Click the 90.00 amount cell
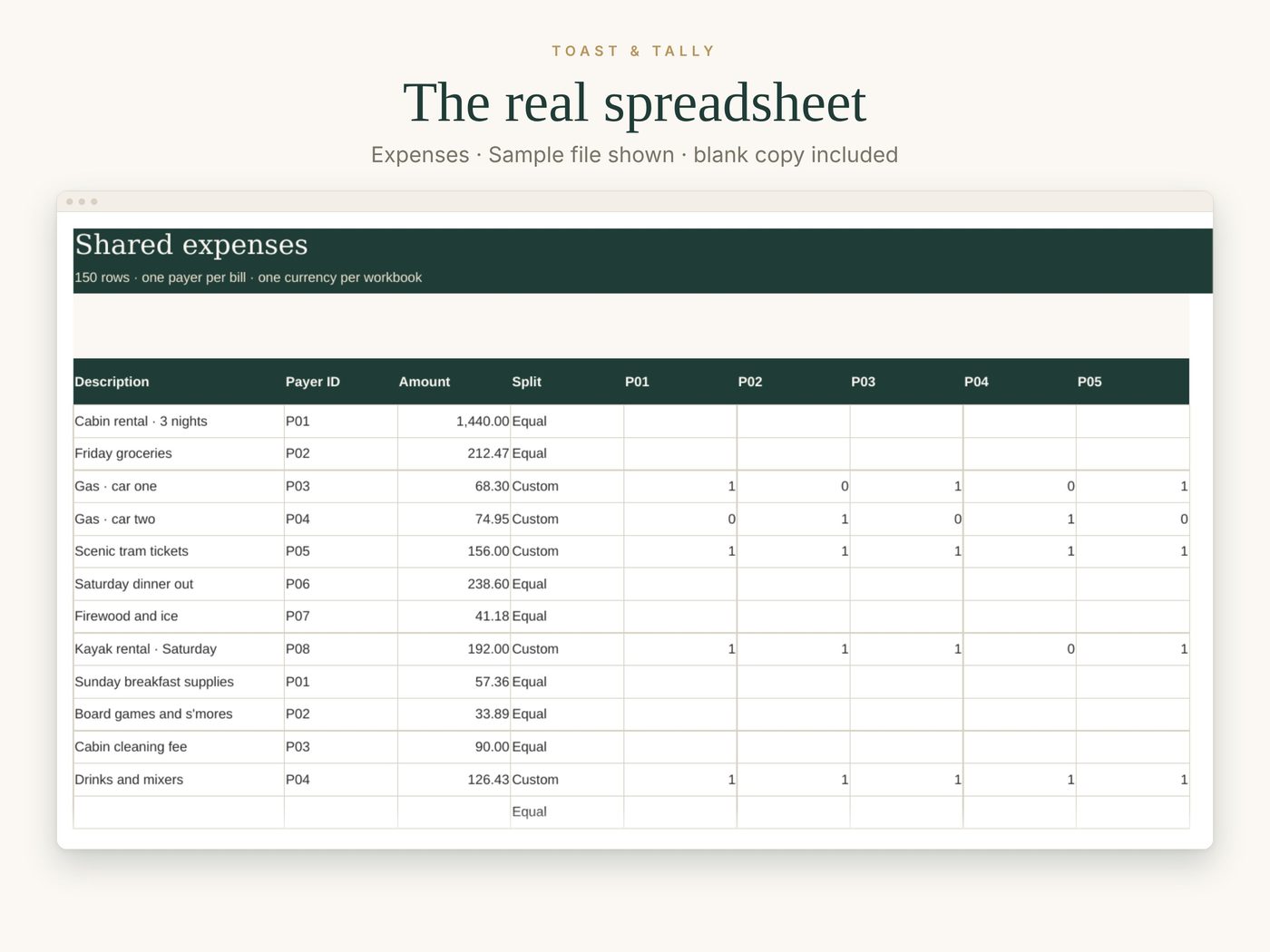This screenshot has width=1270, height=952. (x=454, y=748)
